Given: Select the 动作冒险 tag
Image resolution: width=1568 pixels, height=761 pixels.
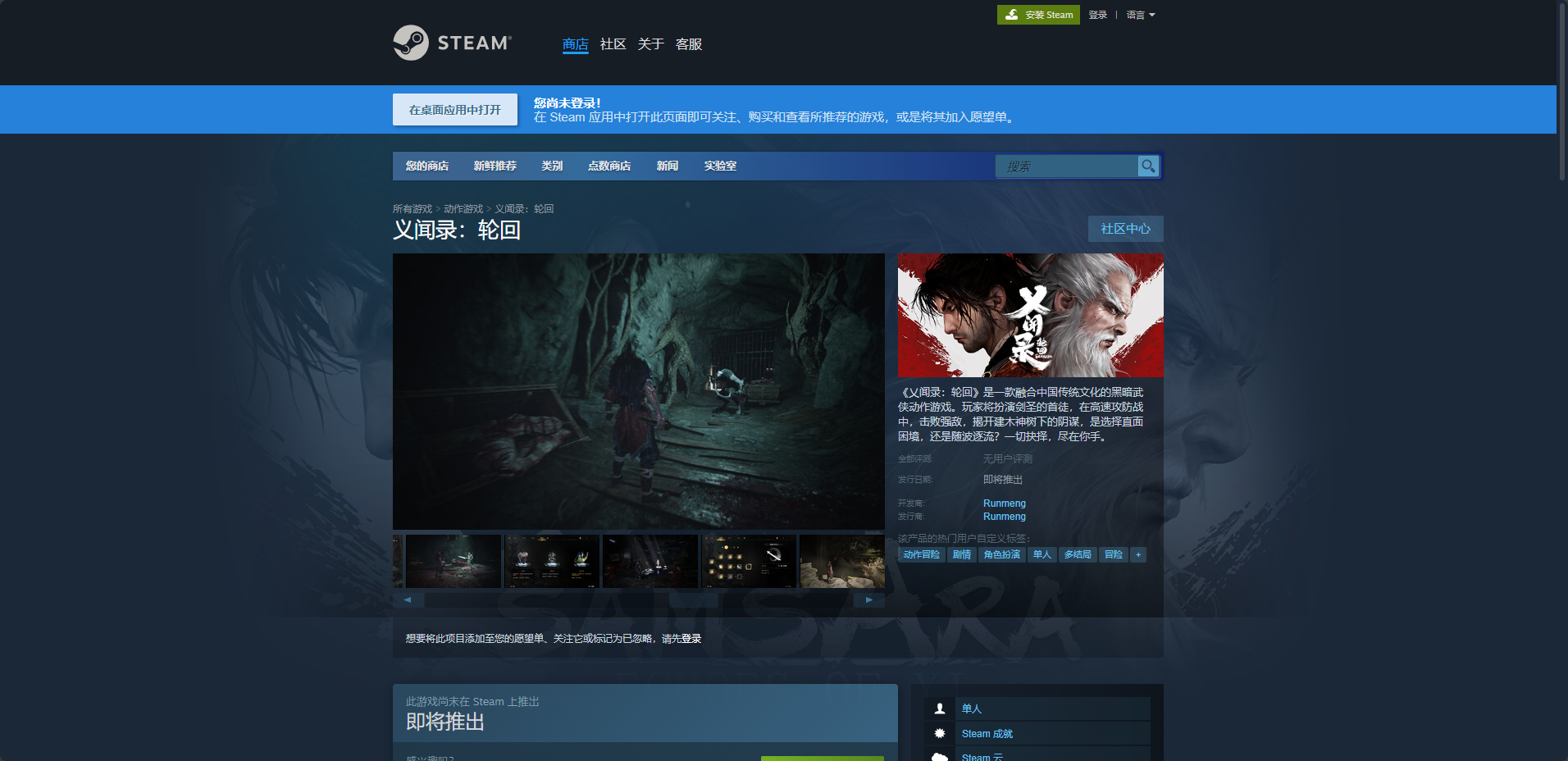Looking at the screenshot, I should point(922,555).
